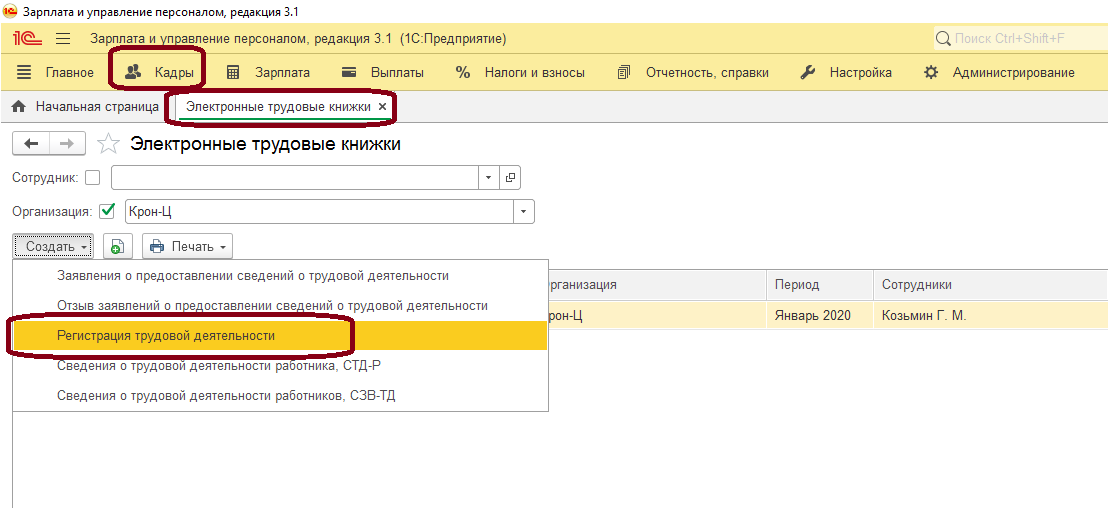
Task: Click the Сотрудники column header
Action: tap(990, 285)
